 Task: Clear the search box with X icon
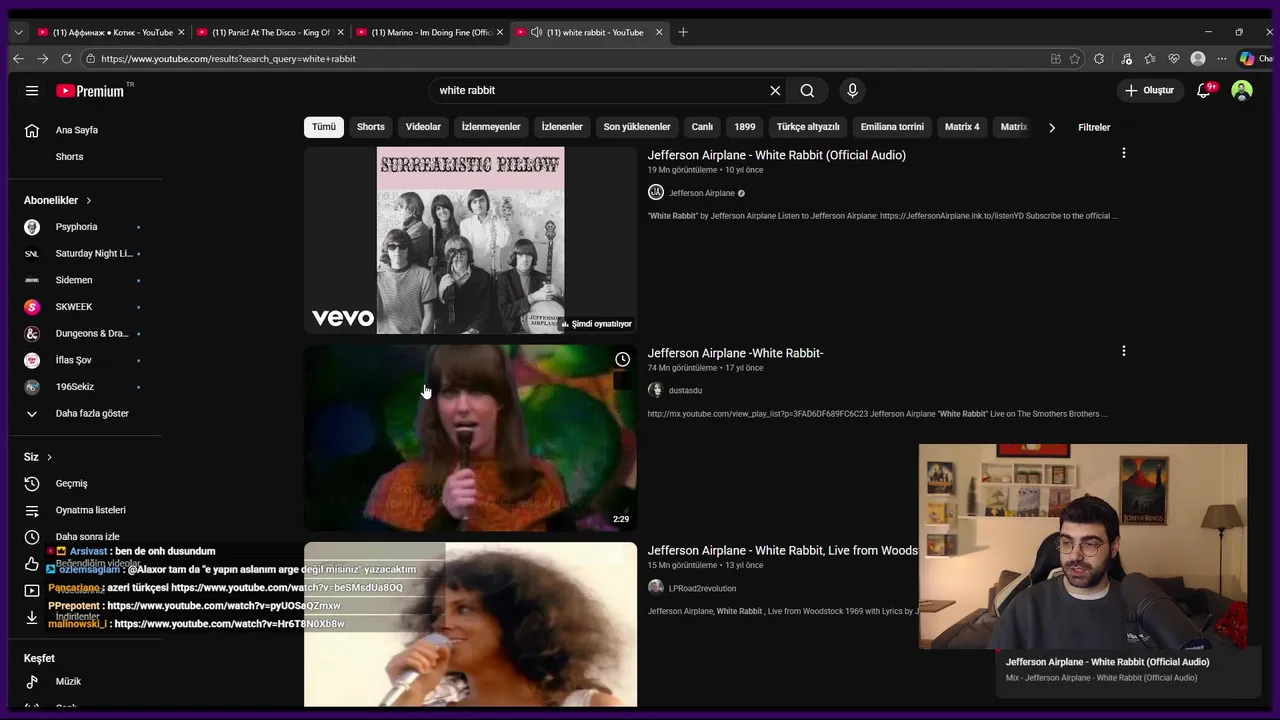775,90
